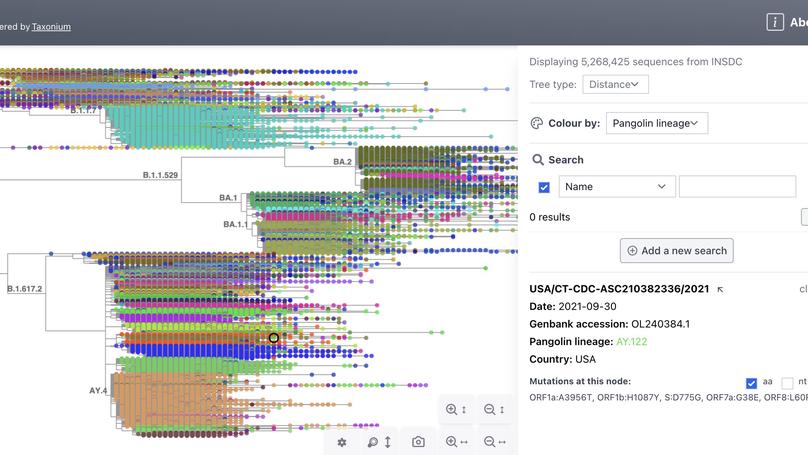Click the Search magnifier icon
Screen dimensions: 808x455
click(x=537, y=160)
